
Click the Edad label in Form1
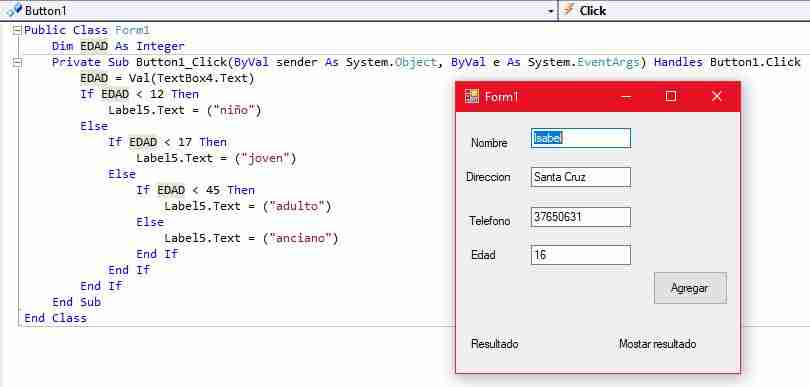tap(483, 255)
